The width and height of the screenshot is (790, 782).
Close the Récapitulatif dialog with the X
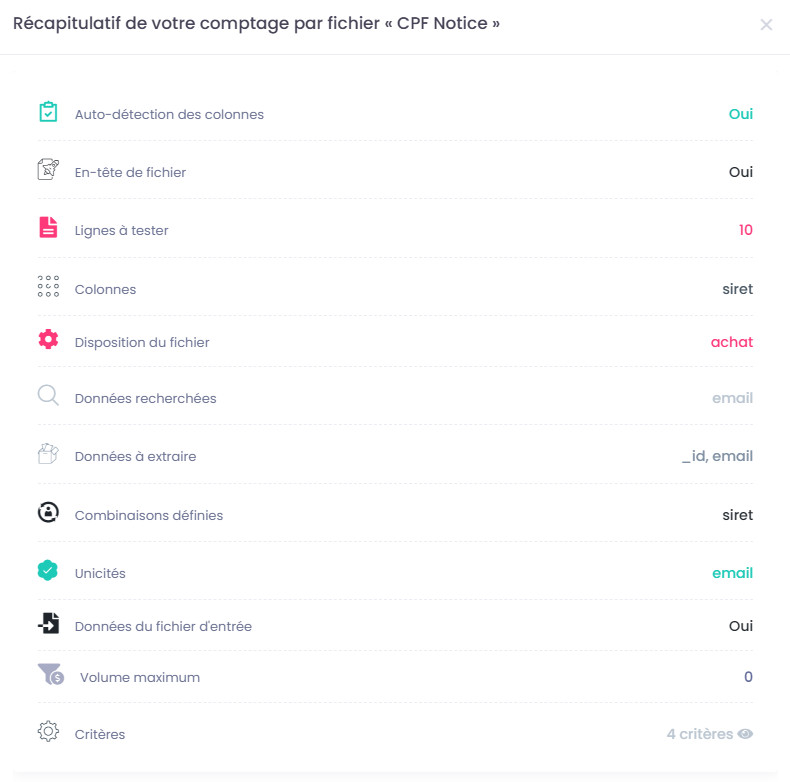coord(766,25)
